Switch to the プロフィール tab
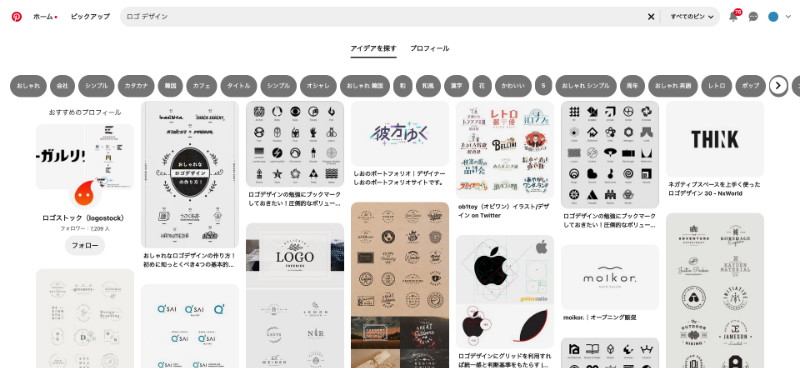The width and height of the screenshot is (800, 368). [430, 48]
